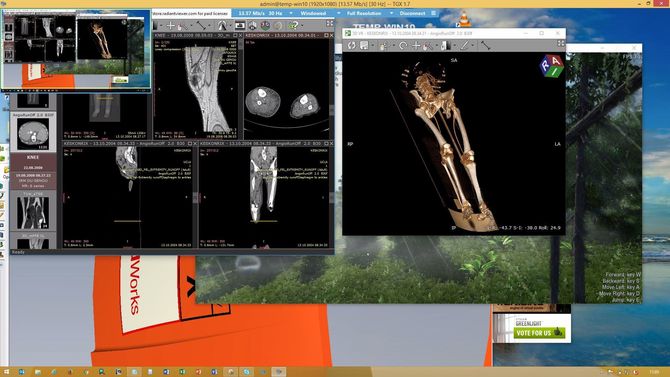Open Windows Start button on taskbar
Screen dimensions: 670x377
point(6,372)
